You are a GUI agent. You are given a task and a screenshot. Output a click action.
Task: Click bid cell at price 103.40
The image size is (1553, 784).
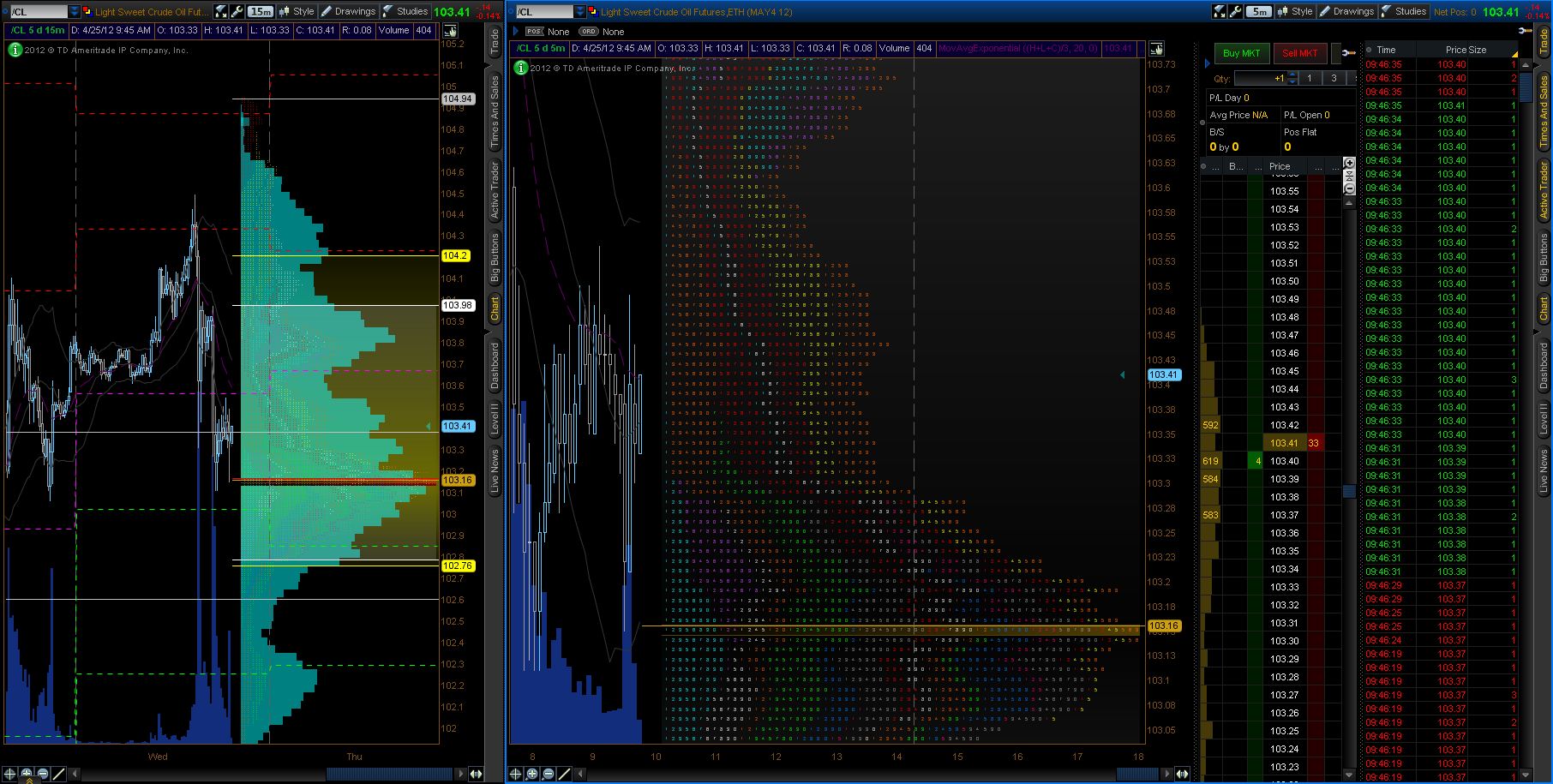pyautogui.click(x=1256, y=461)
